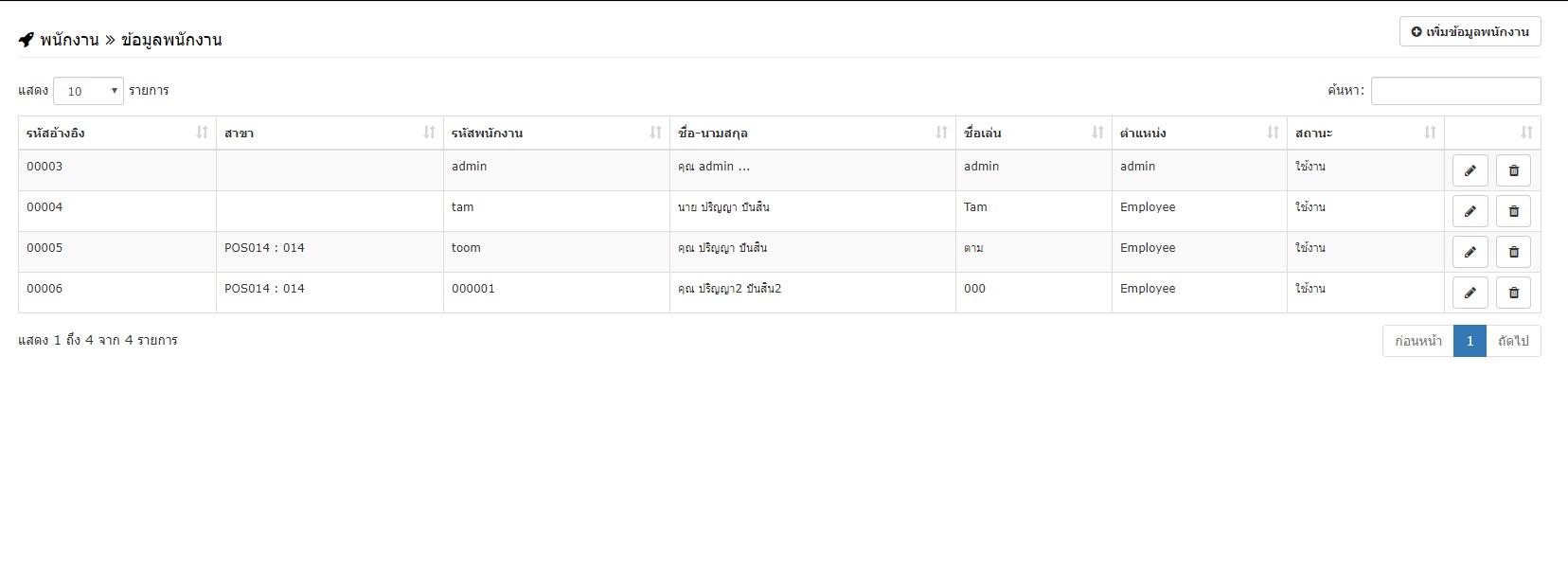Screen dimensions: 1568x570
Task: Click status ใช้งาน in row 00003
Action: pos(1366,170)
